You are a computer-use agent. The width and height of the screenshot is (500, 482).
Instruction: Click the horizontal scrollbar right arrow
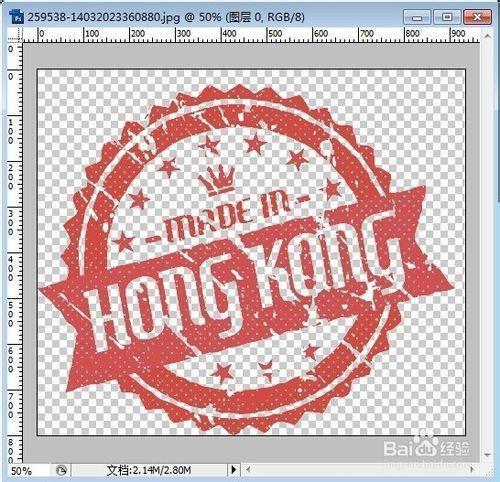(472, 470)
